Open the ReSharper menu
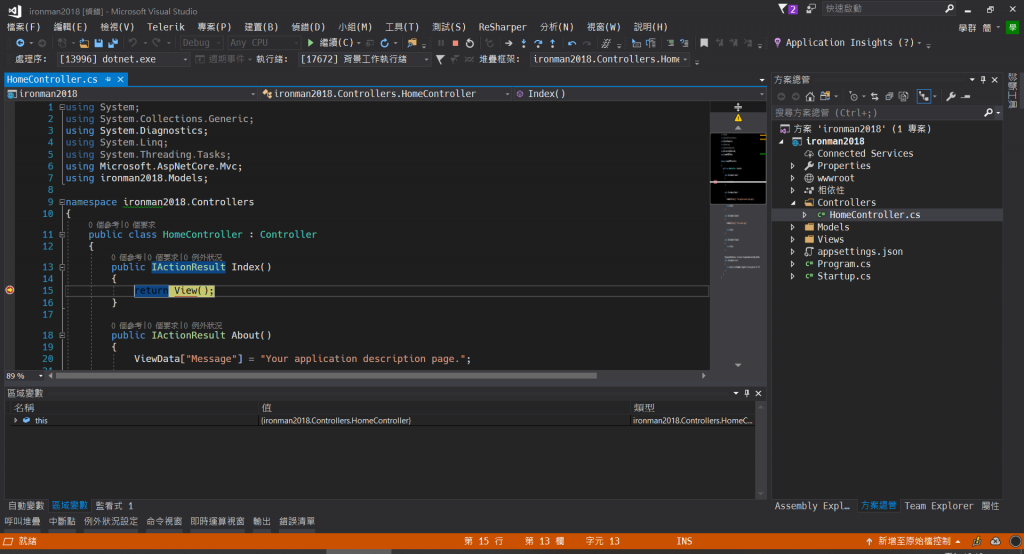This screenshot has width=1024, height=554. coord(502,26)
